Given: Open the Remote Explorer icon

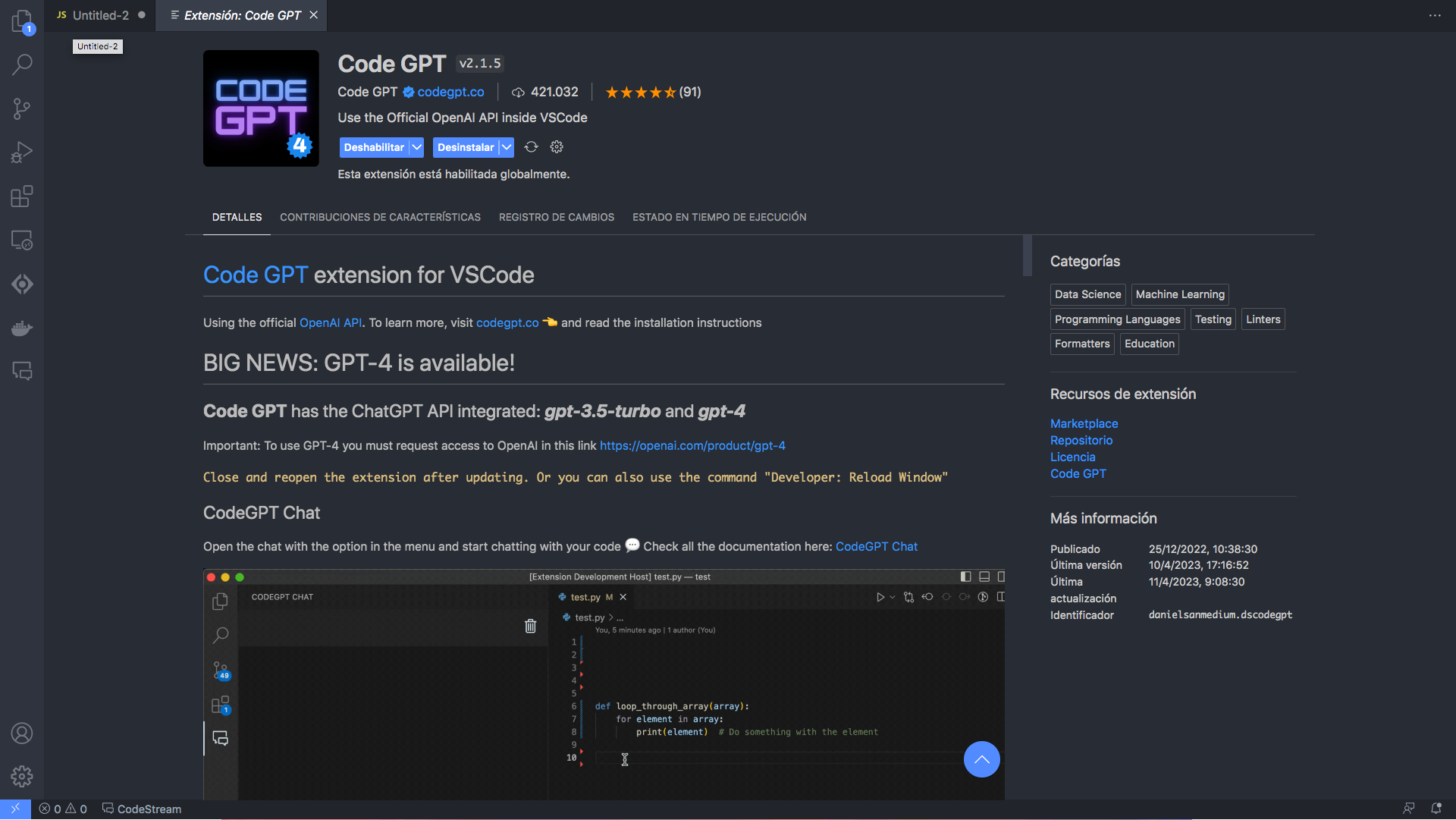Looking at the screenshot, I should tap(22, 240).
